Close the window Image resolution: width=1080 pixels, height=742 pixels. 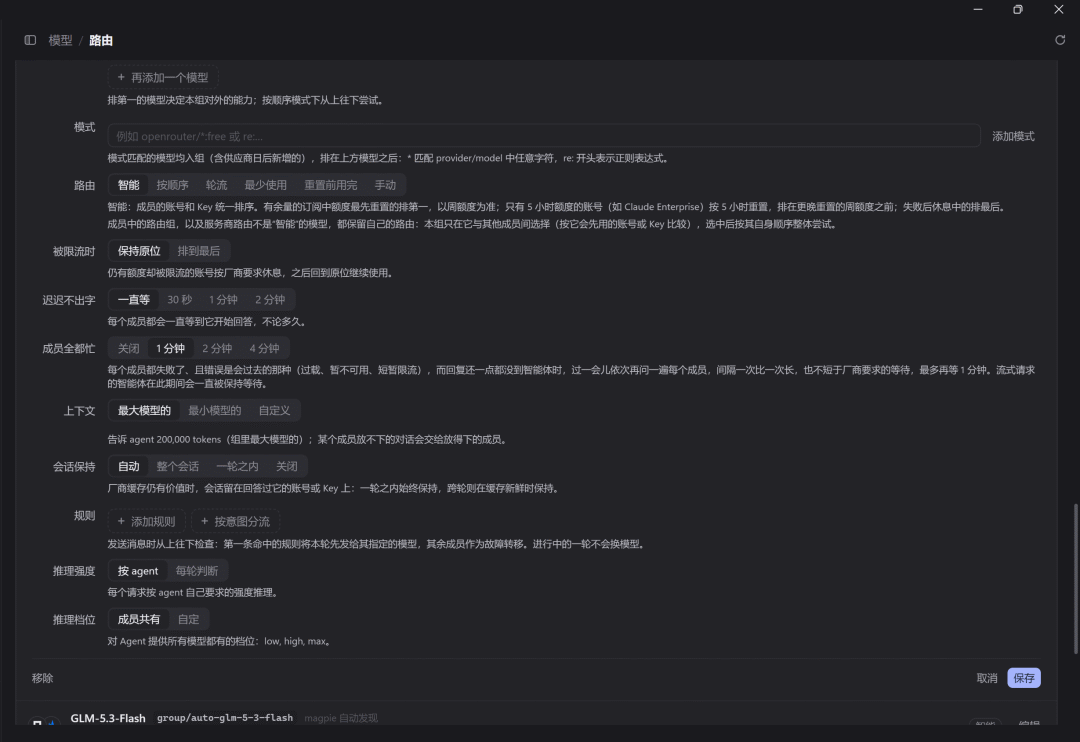point(1059,10)
